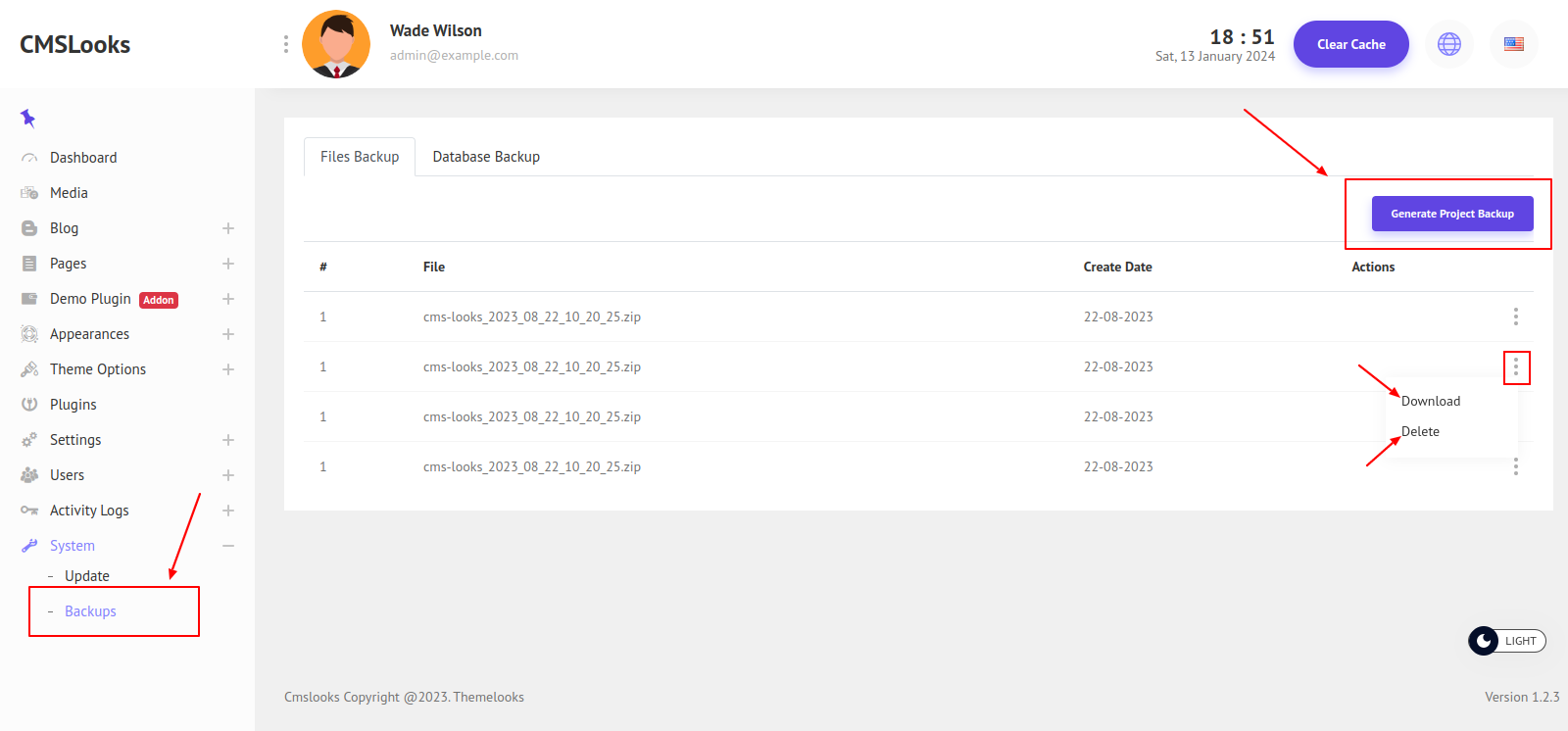This screenshot has width=1568, height=731.
Task: Switch to the Database Backup tab
Action: pyautogui.click(x=486, y=157)
